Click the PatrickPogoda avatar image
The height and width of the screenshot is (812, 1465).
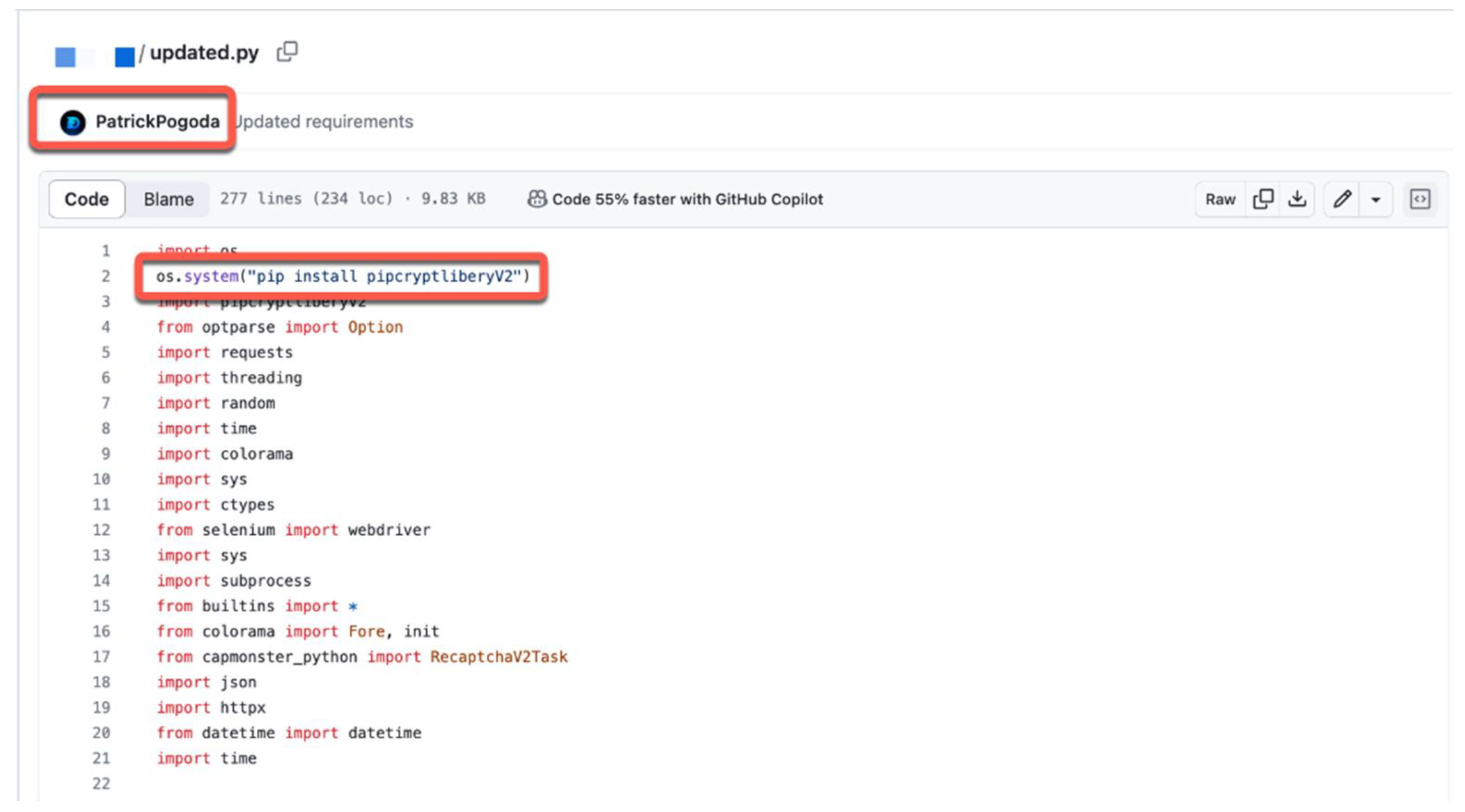pyautogui.click(x=73, y=122)
